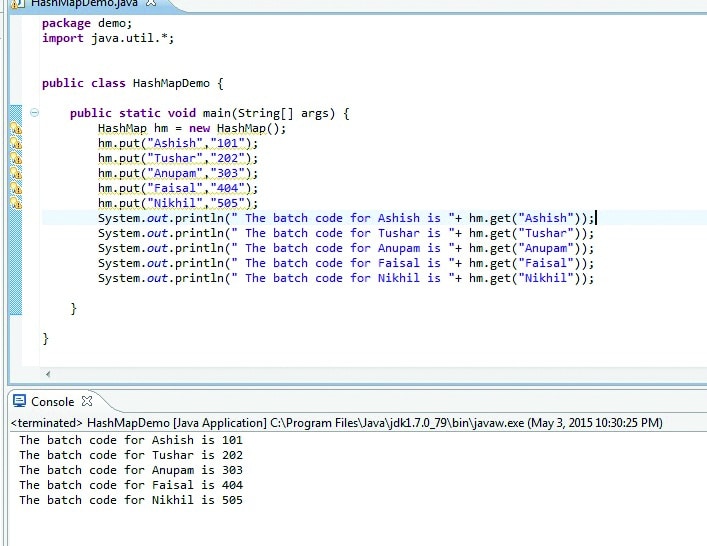Collapse the main method code fold

pyautogui.click(x=35, y=113)
